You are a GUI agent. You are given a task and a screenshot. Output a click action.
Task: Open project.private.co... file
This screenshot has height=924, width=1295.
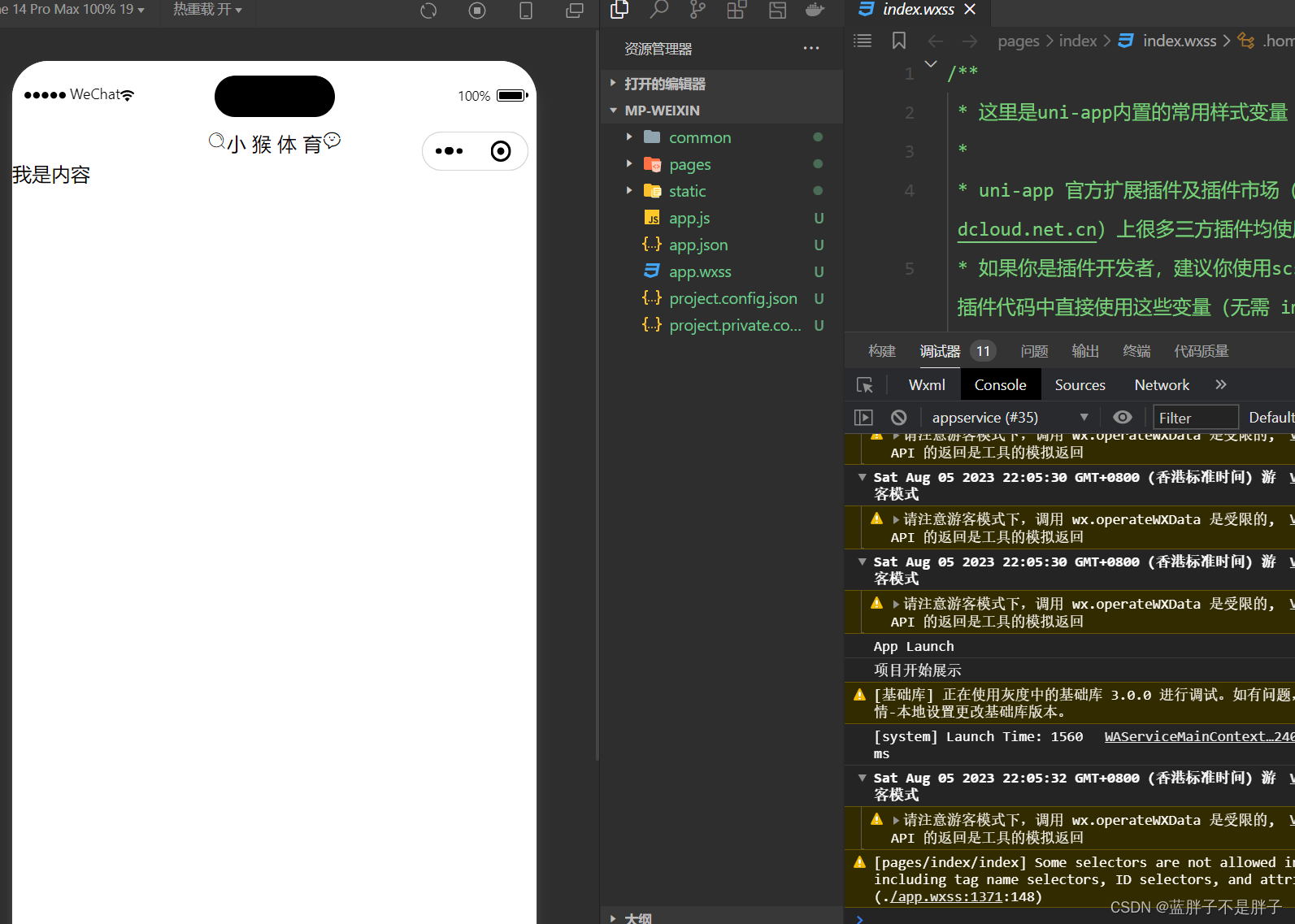pyautogui.click(x=735, y=325)
